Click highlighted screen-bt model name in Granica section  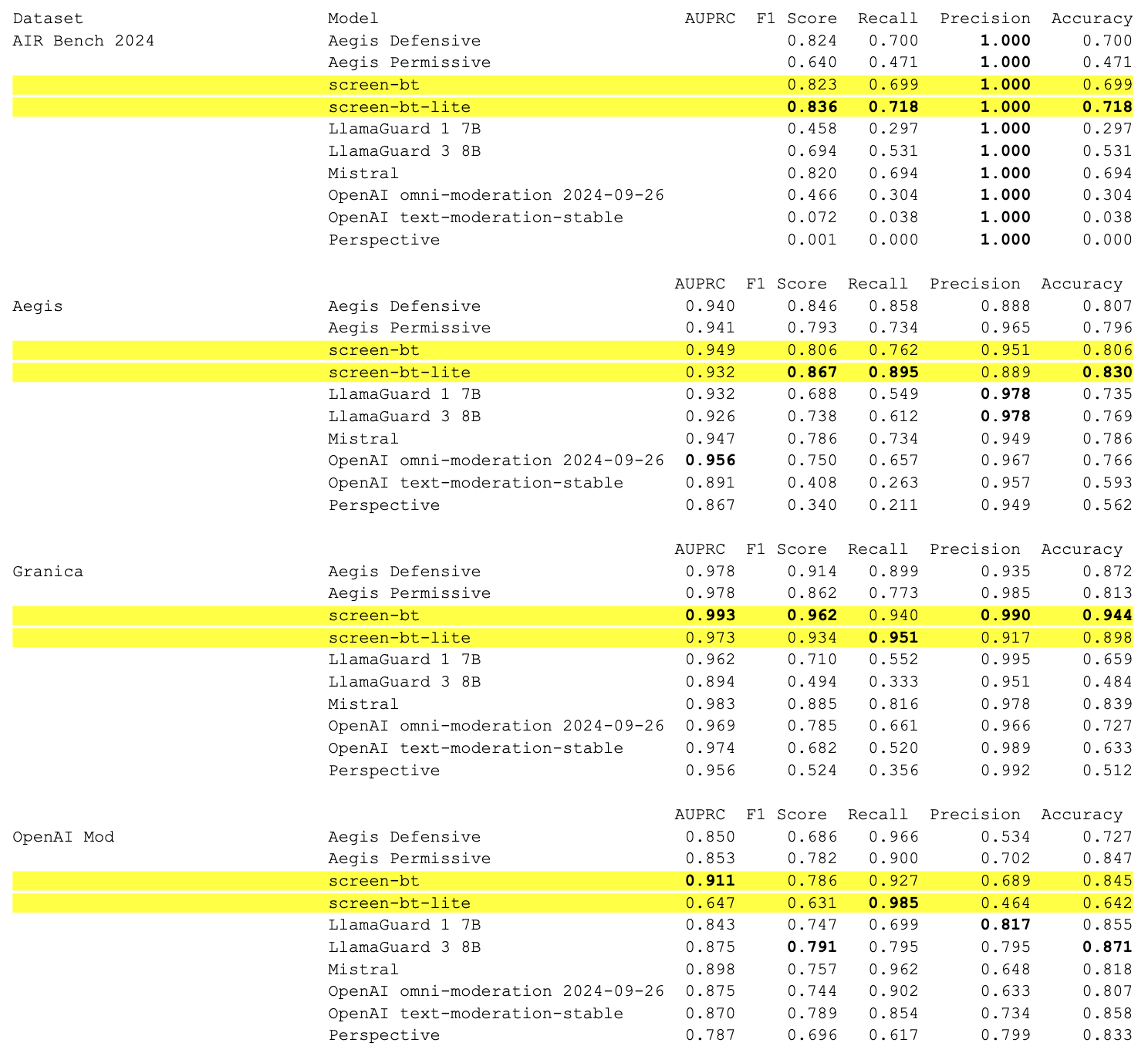(x=373, y=616)
